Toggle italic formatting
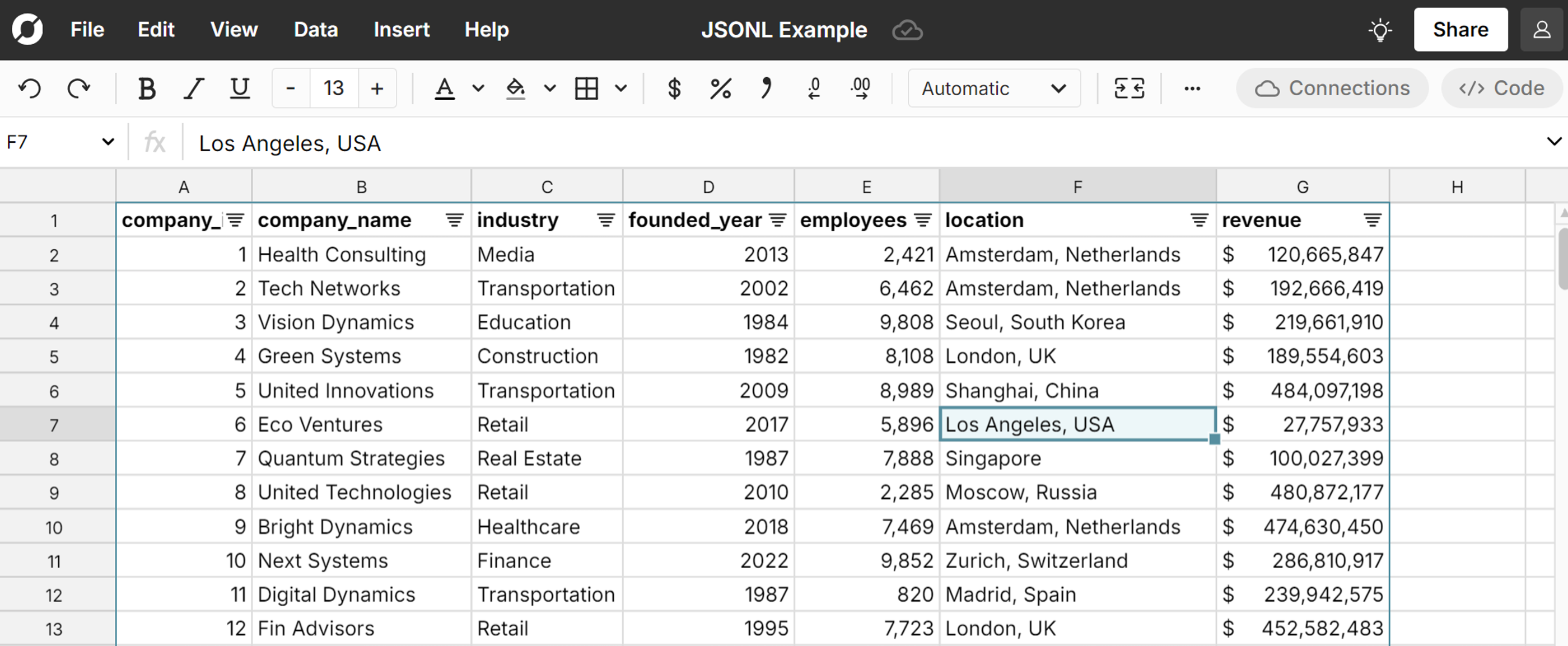 (x=194, y=88)
